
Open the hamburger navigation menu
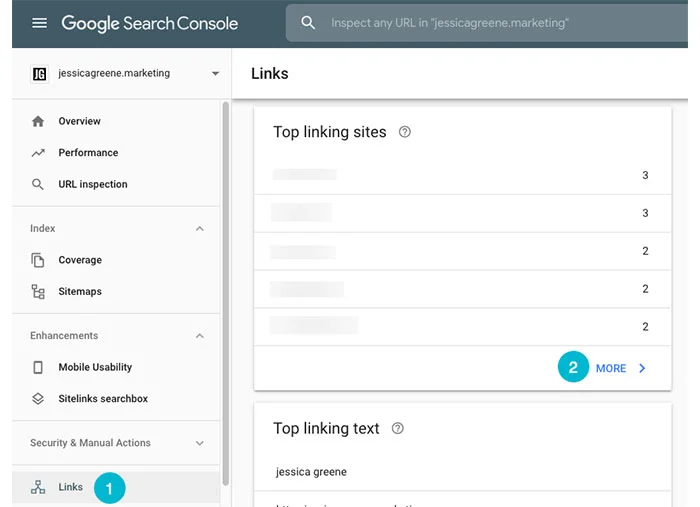pyautogui.click(x=39, y=23)
